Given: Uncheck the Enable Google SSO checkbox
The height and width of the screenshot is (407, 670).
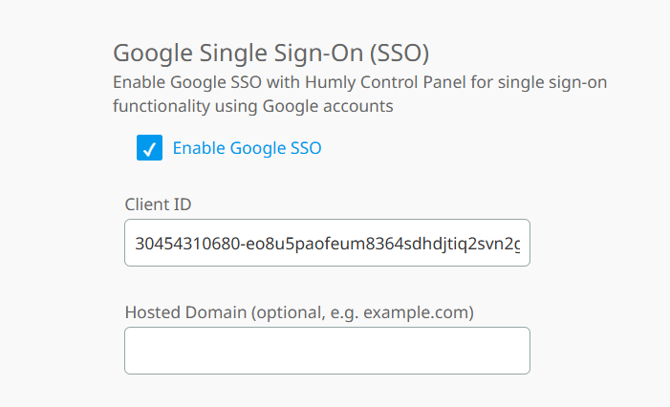Looking at the screenshot, I should (149, 149).
